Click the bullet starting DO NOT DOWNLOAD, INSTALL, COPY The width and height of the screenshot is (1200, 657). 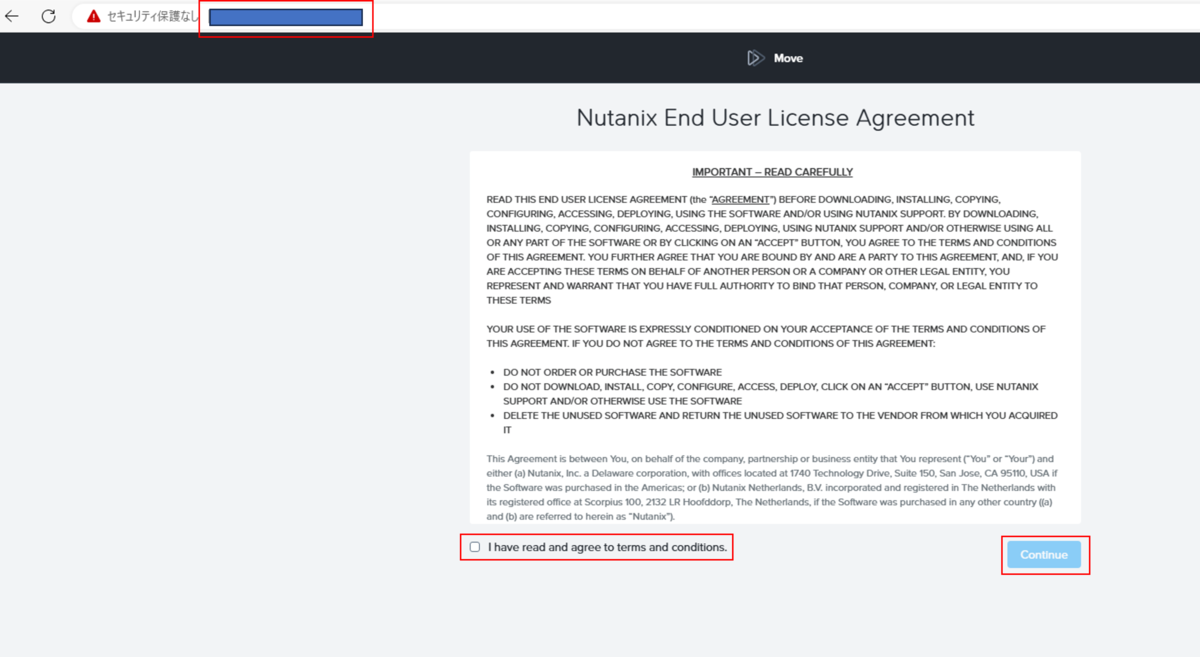(x=771, y=393)
